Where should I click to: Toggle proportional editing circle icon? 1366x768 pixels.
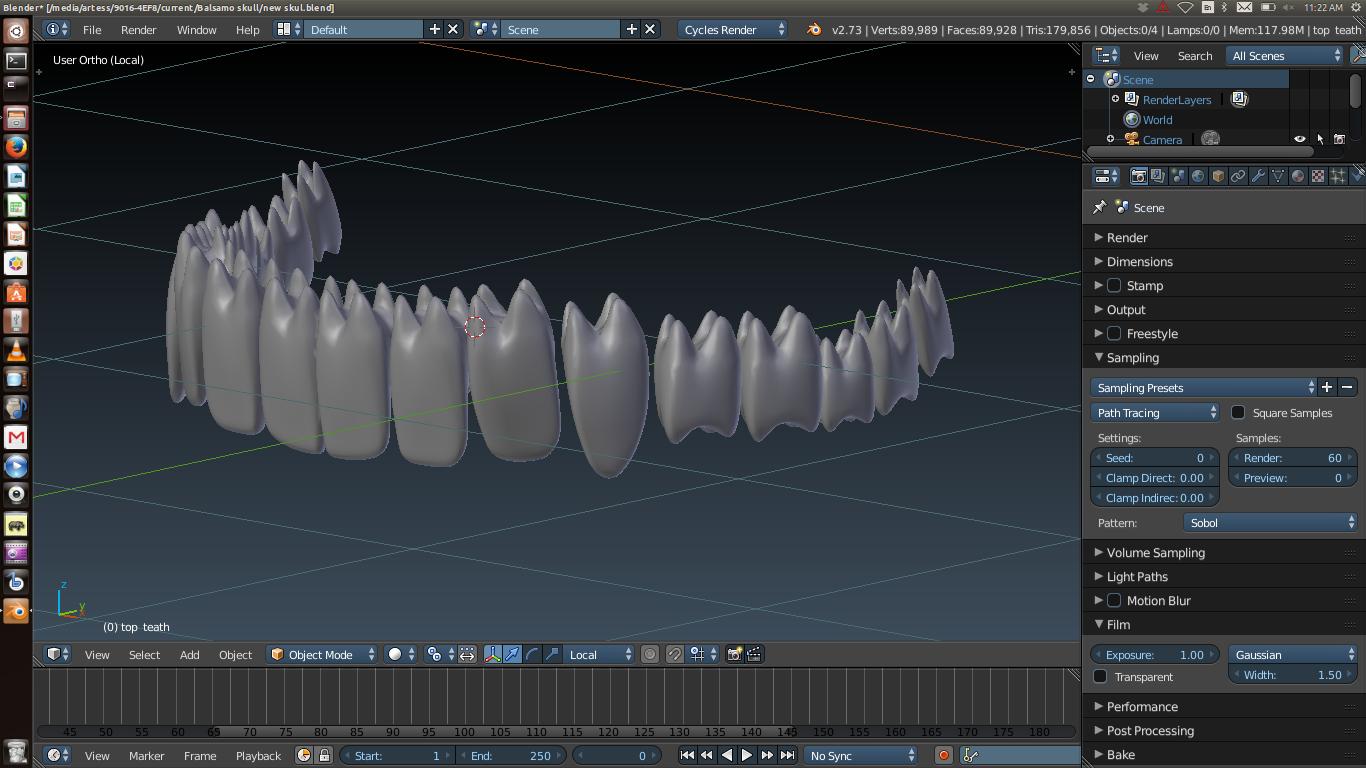click(x=650, y=654)
